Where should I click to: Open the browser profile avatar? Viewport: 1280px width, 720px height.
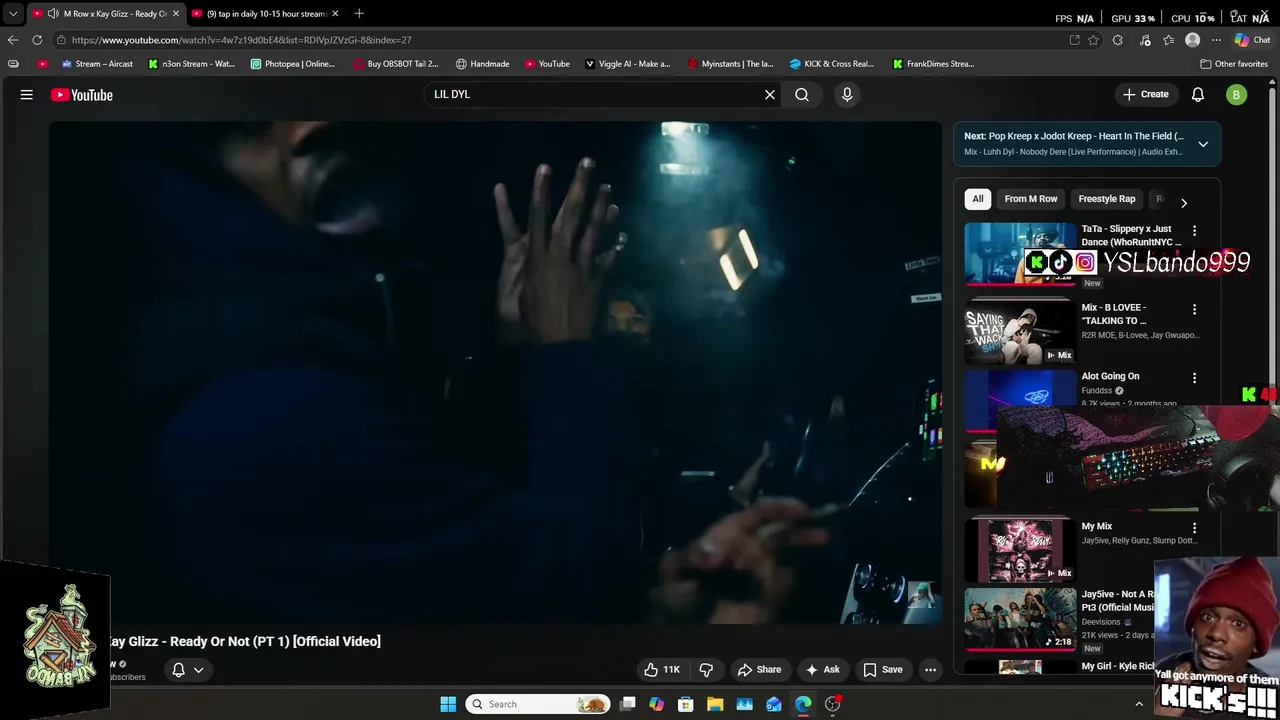pyautogui.click(x=1192, y=40)
